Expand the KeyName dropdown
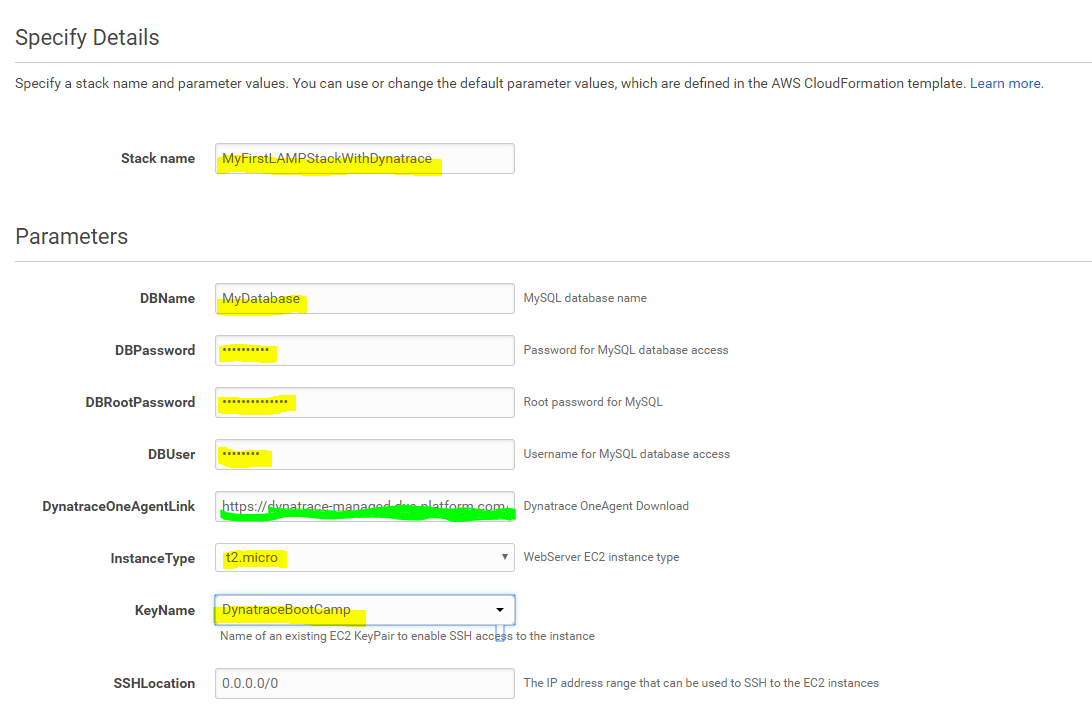This screenshot has height=721, width=1092. (365, 610)
